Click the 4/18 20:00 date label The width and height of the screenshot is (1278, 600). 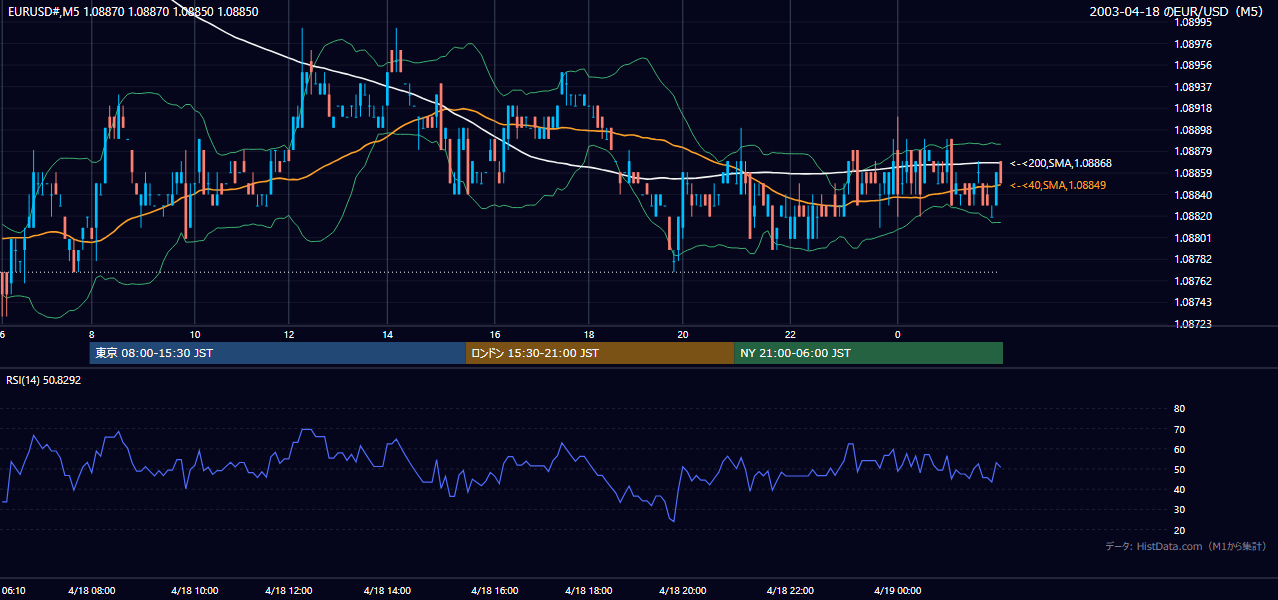tap(683, 591)
